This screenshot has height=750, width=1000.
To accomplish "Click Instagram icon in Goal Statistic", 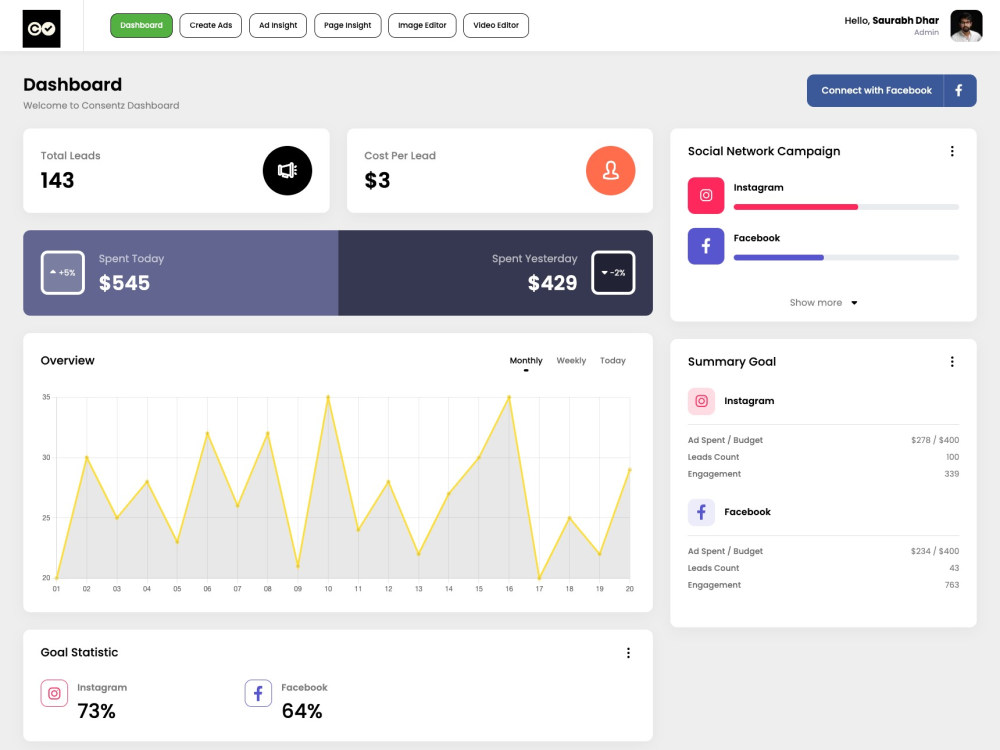I will click(54, 693).
